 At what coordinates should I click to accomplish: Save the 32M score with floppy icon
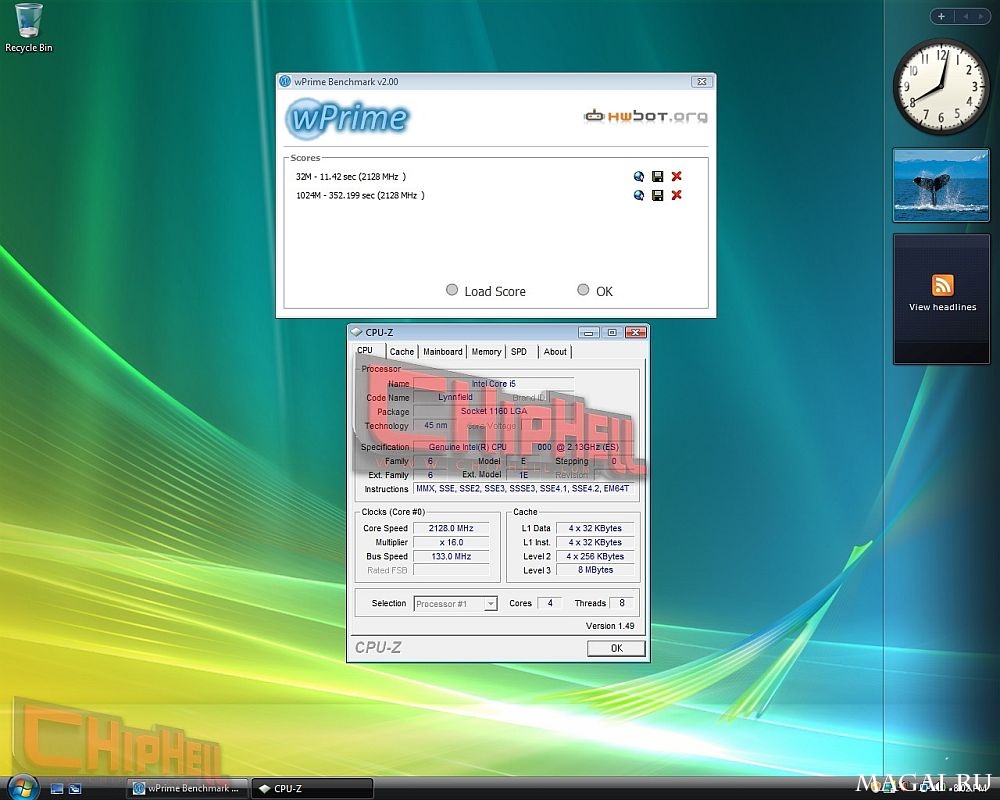pyautogui.click(x=658, y=177)
